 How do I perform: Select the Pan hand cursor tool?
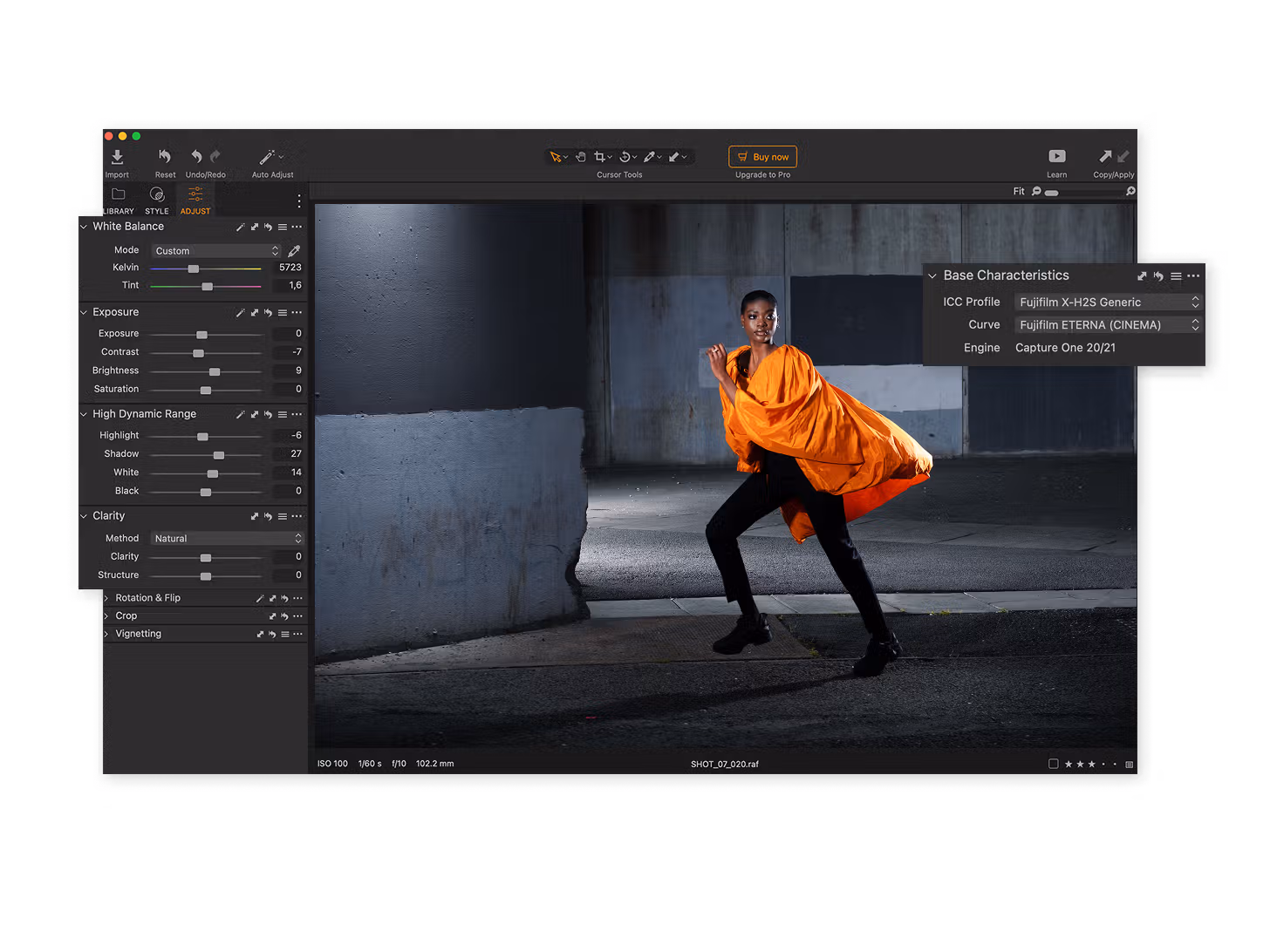click(x=580, y=157)
